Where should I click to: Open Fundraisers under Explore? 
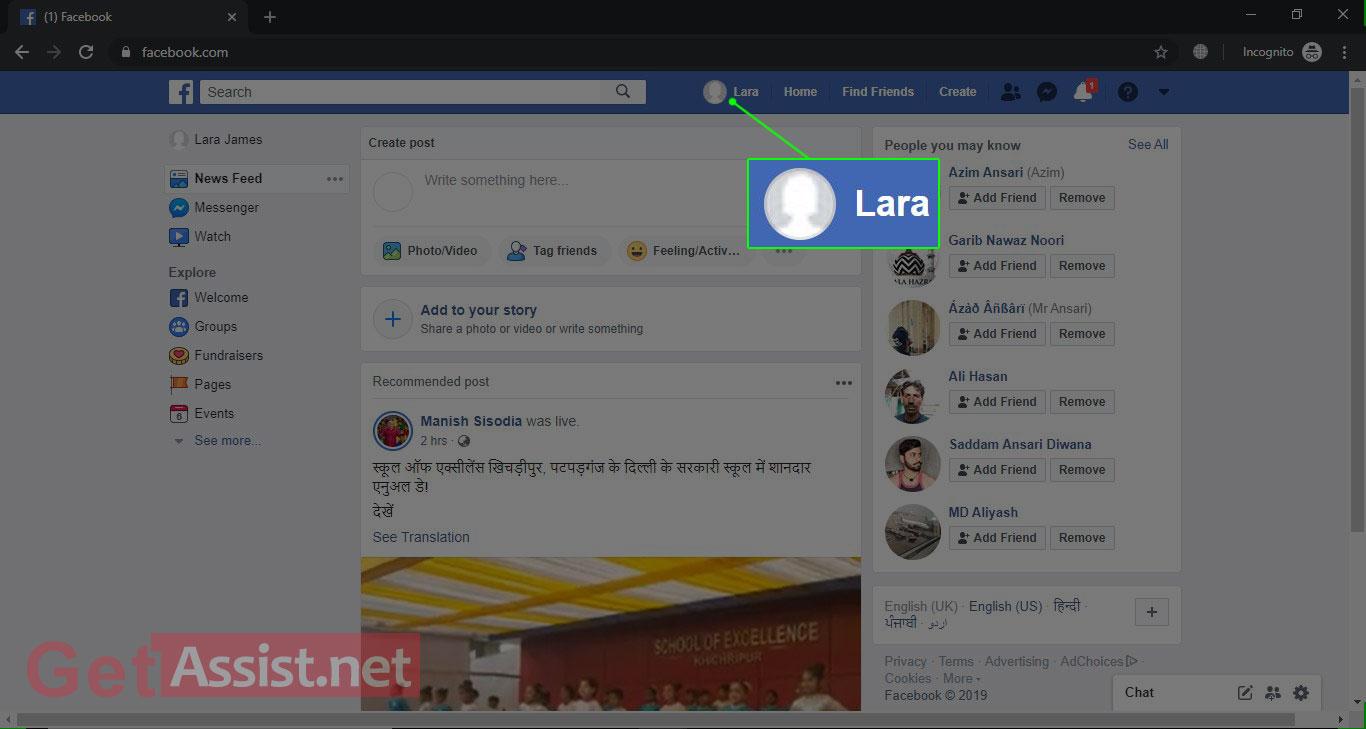pos(216,356)
